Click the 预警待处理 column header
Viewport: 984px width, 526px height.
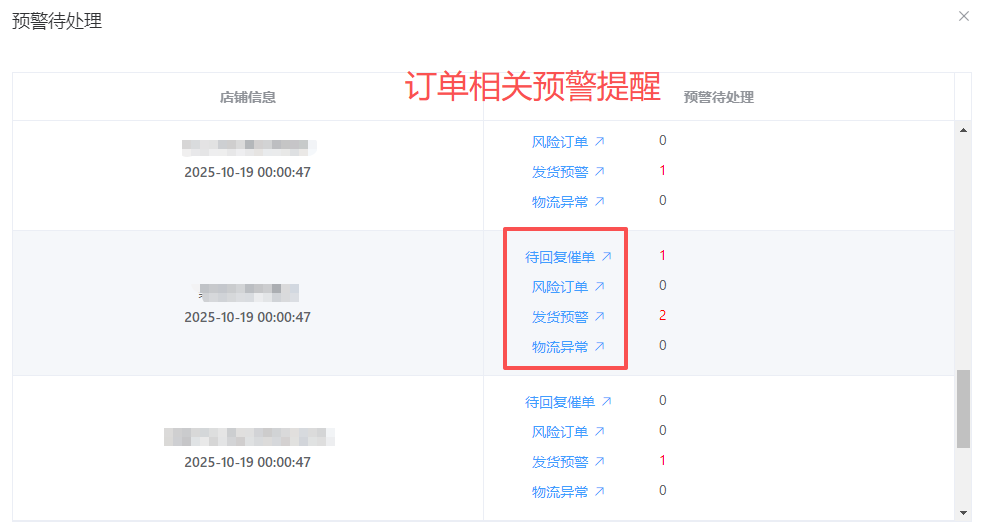[x=718, y=97]
